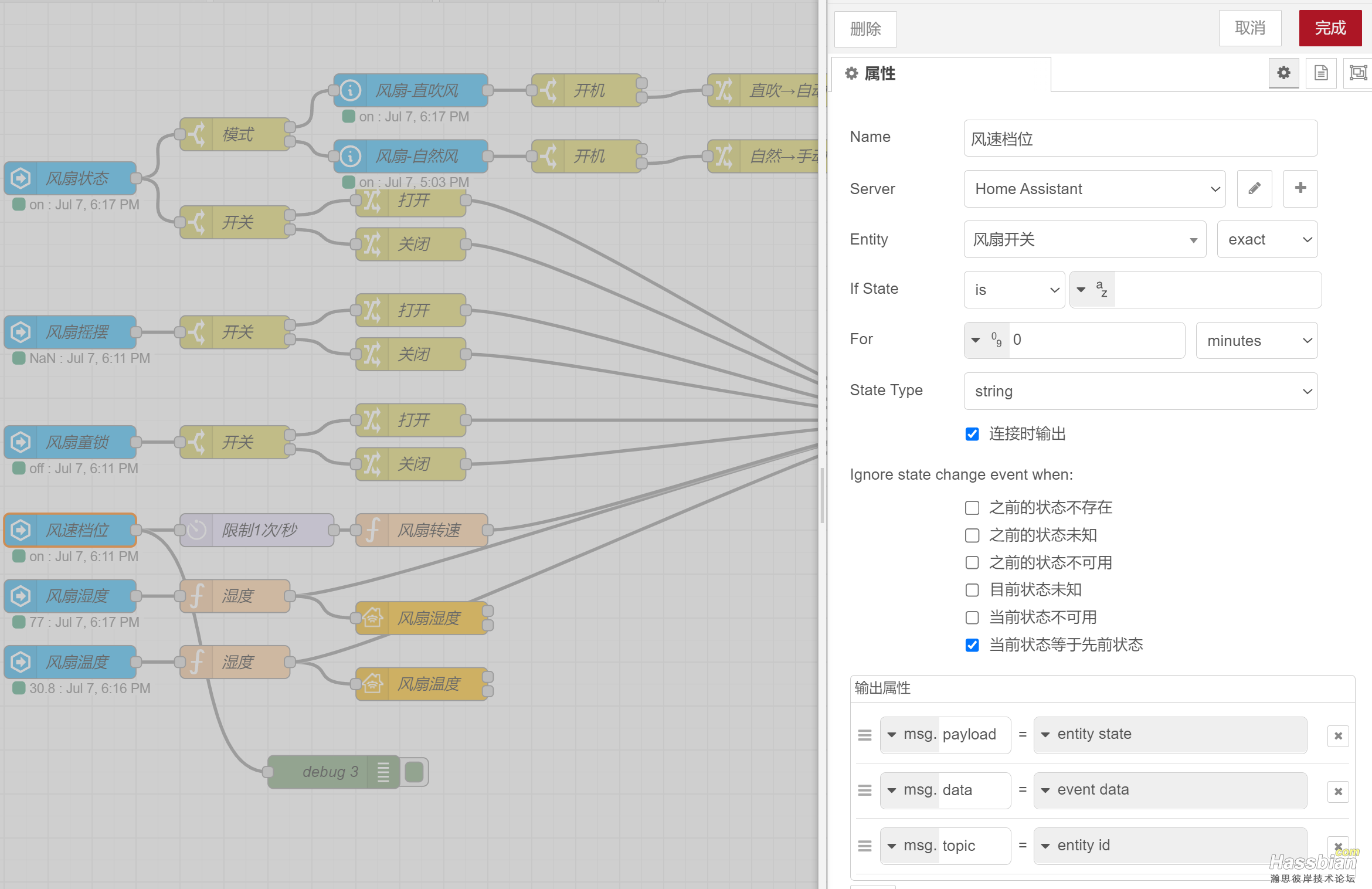Grab the msg.payload row reorder handle
This screenshot has height=889, width=1372.
coord(864,735)
